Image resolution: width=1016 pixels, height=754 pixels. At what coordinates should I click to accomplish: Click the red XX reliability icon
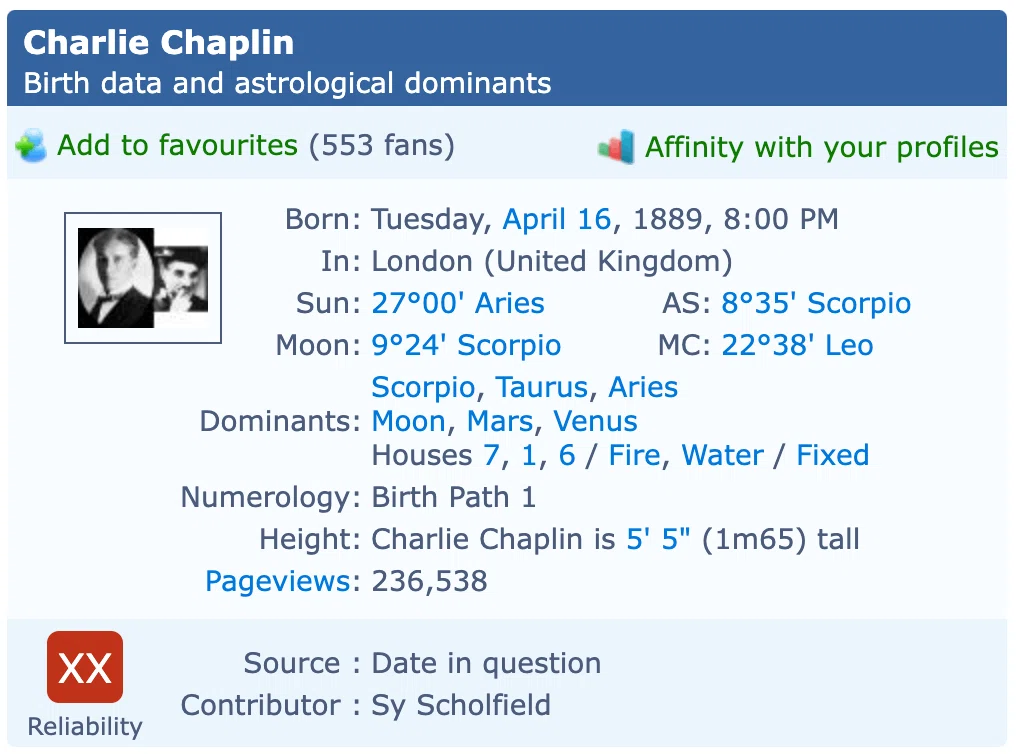[x=85, y=667]
